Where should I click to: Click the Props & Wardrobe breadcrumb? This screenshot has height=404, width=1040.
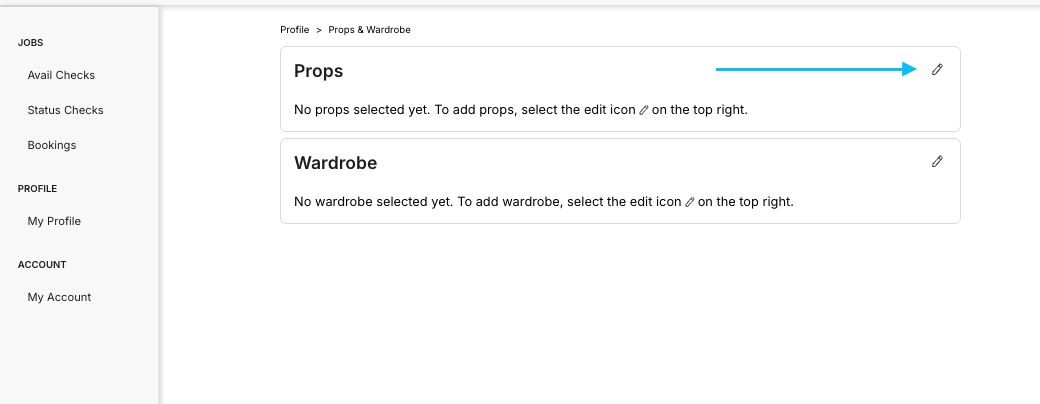(369, 30)
